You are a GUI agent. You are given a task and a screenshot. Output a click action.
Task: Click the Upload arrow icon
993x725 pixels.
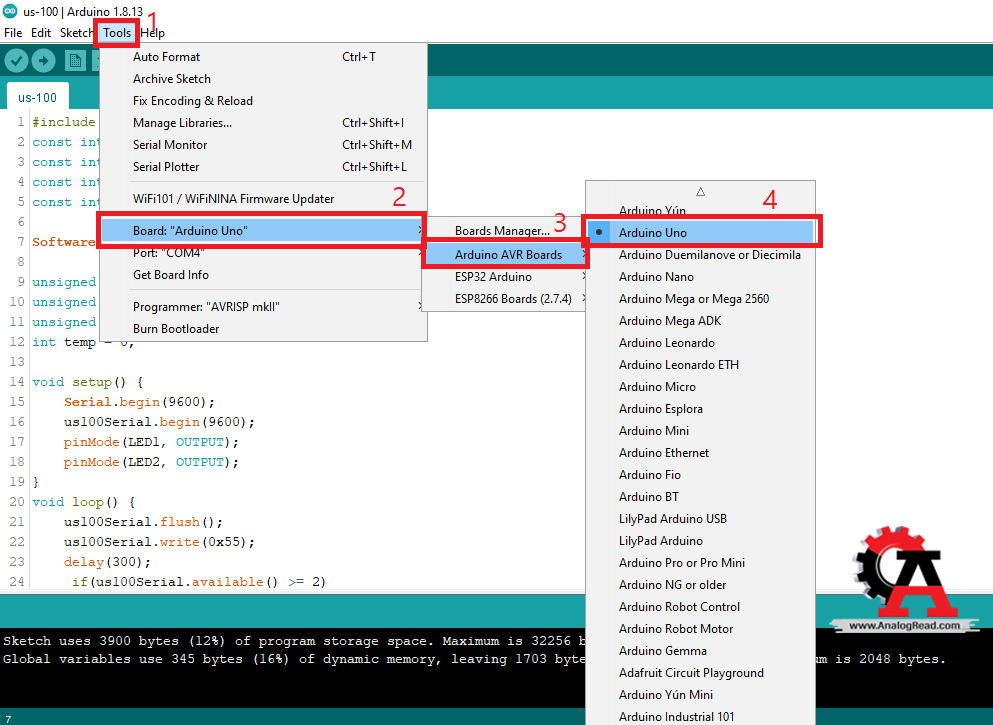coord(43,61)
